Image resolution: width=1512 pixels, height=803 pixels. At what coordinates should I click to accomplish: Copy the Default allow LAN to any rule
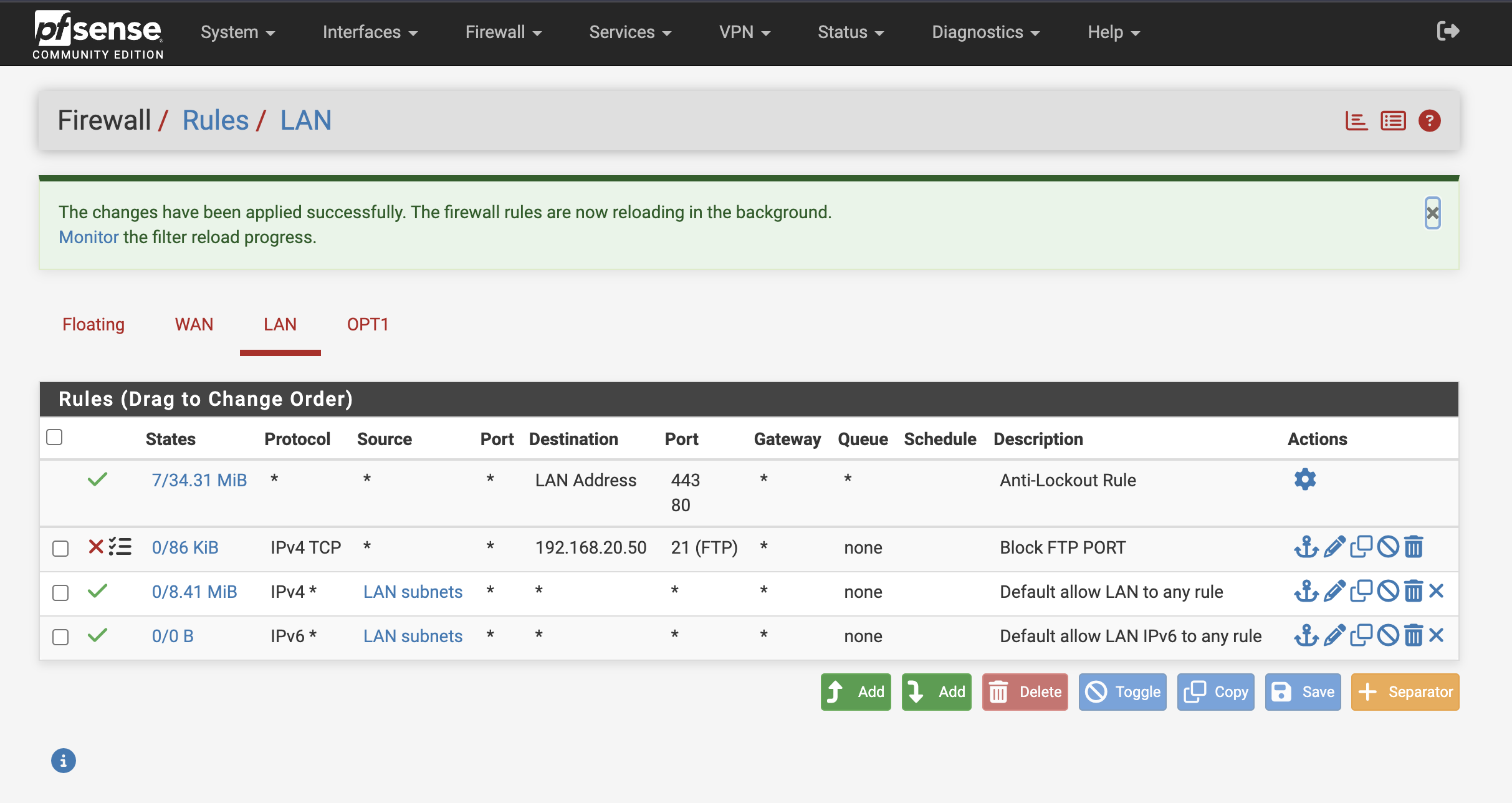[x=1361, y=590]
